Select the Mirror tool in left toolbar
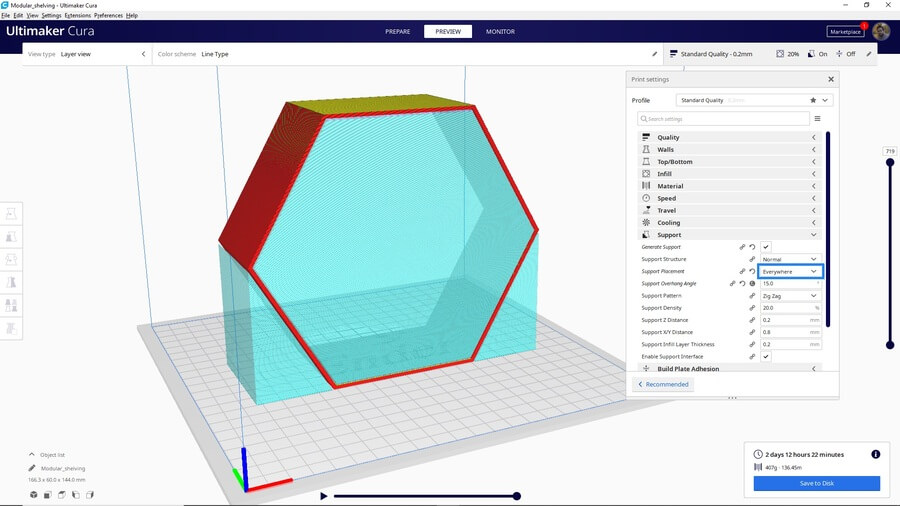Image resolution: width=900 pixels, height=506 pixels. [x=11, y=282]
